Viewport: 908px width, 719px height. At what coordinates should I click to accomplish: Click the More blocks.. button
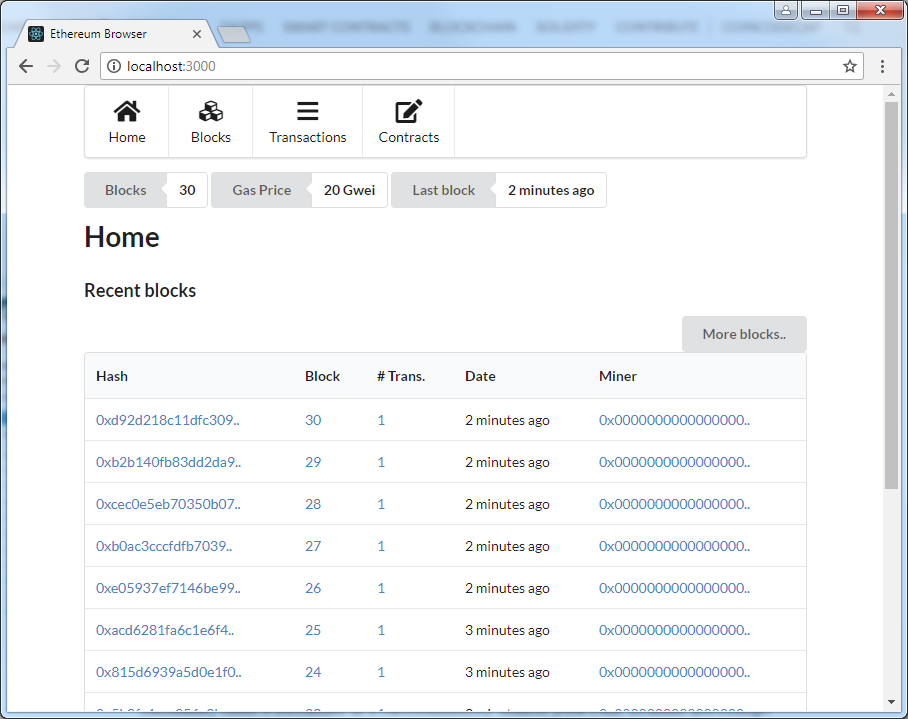pyautogui.click(x=744, y=334)
